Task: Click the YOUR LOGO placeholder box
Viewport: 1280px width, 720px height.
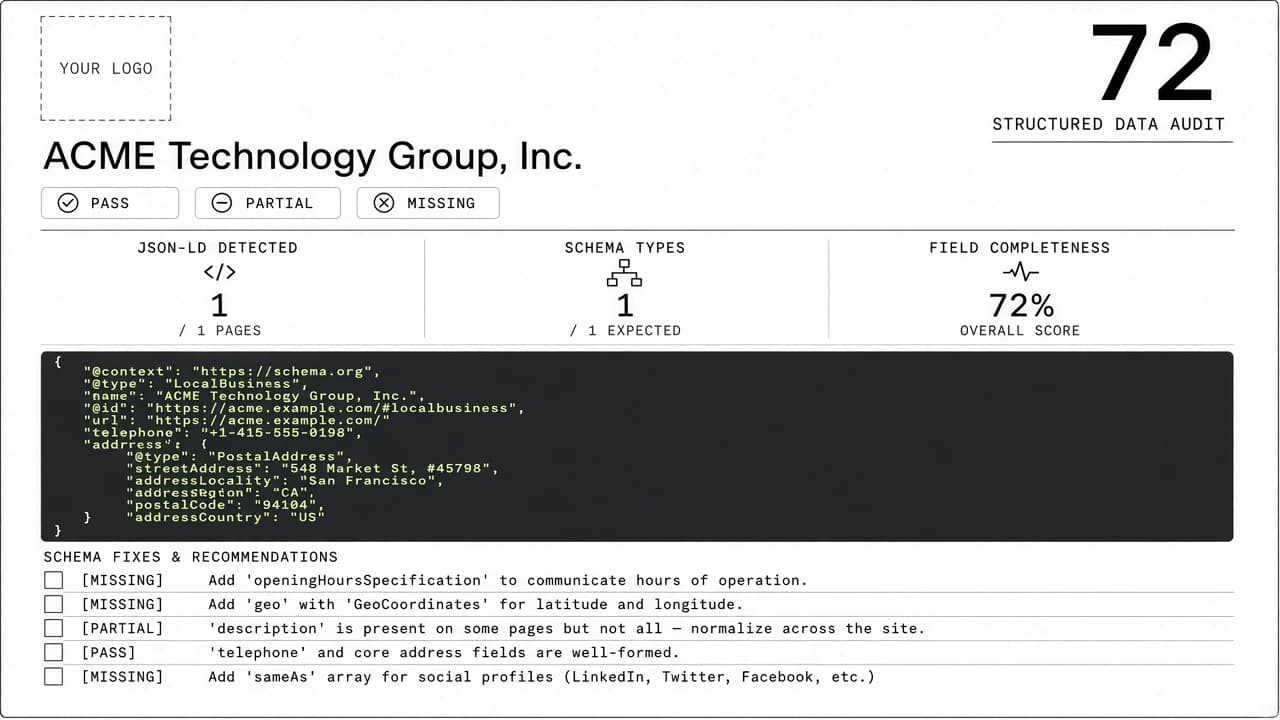Action: click(x=106, y=68)
